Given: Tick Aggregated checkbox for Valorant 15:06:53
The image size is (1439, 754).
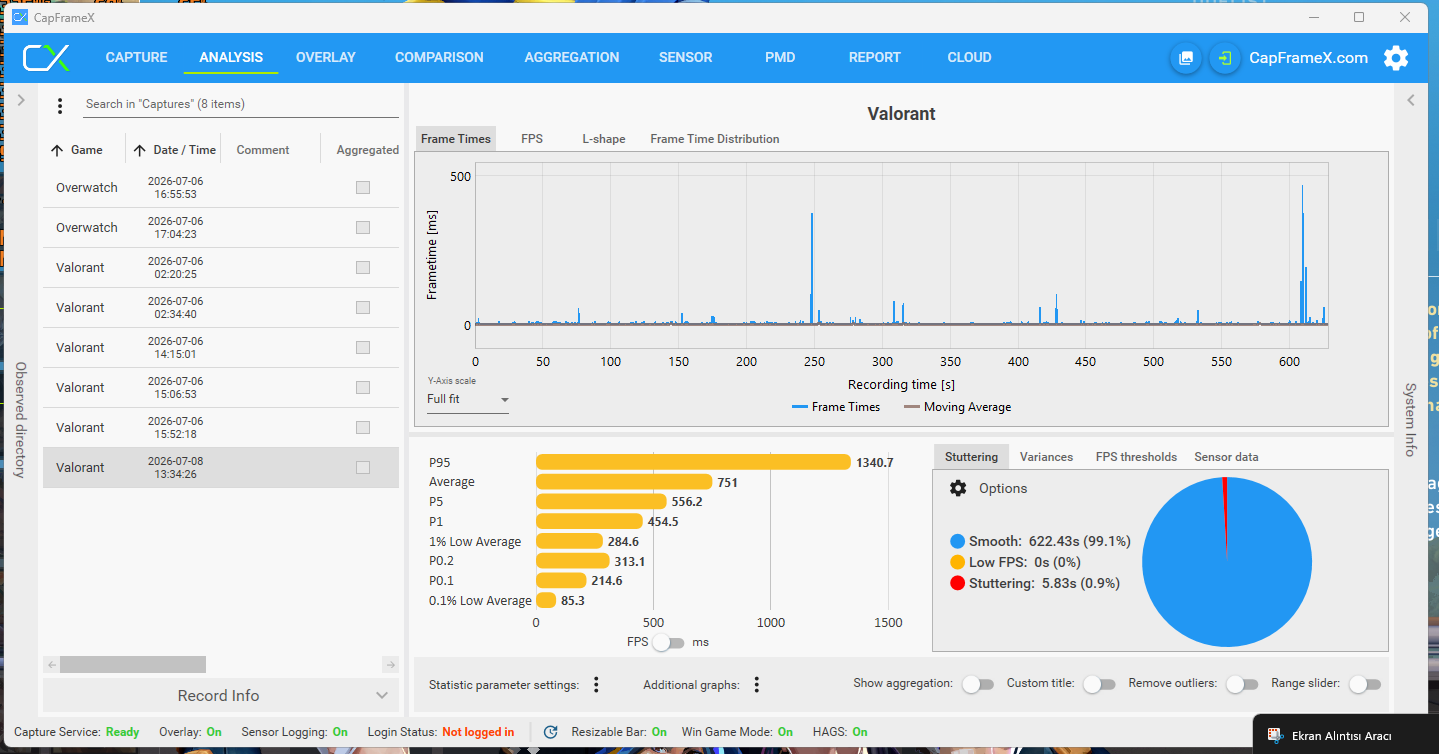Looking at the screenshot, I should tap(363, 388).
